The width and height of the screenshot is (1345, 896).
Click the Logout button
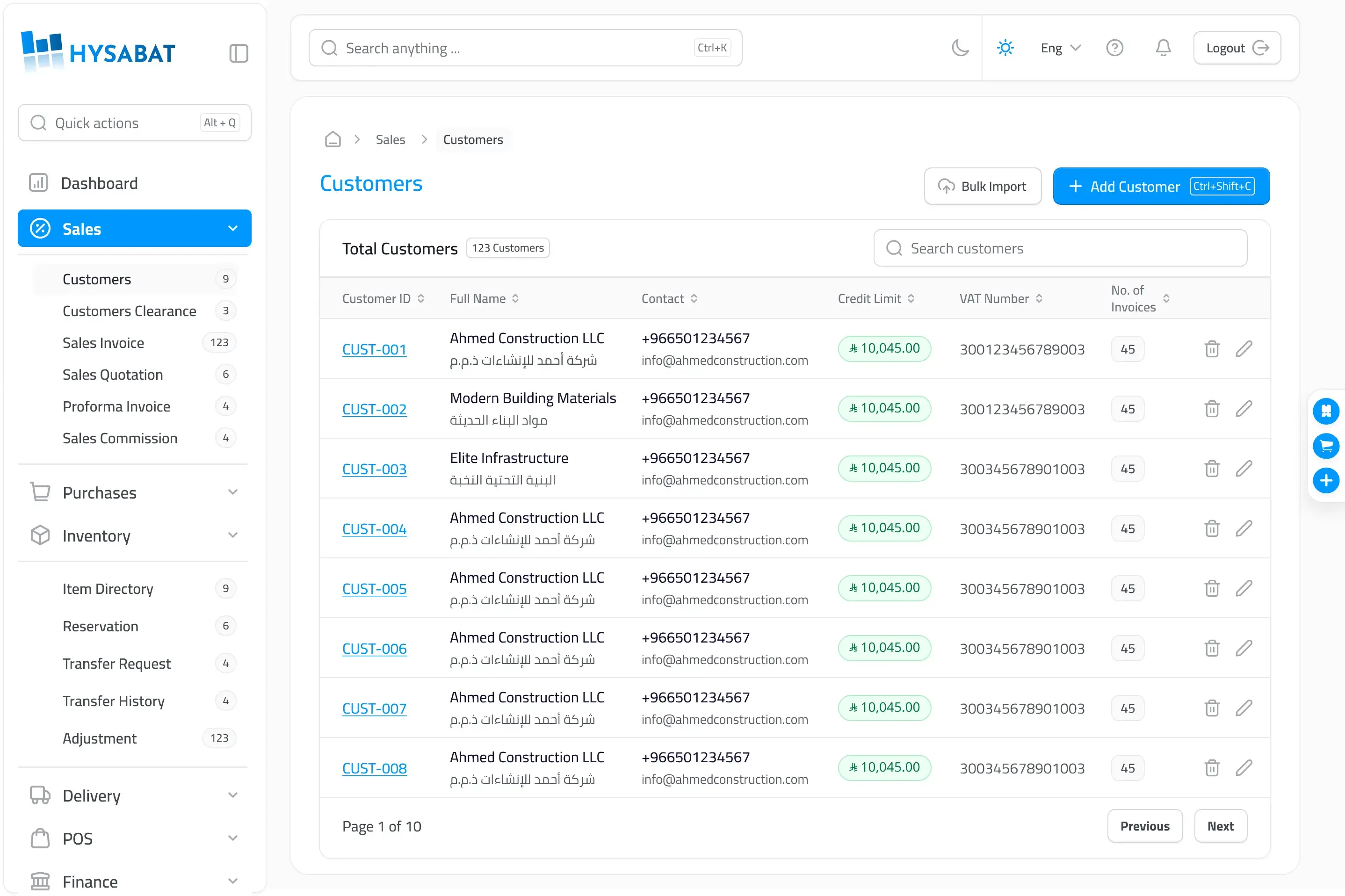point(1237,48)
